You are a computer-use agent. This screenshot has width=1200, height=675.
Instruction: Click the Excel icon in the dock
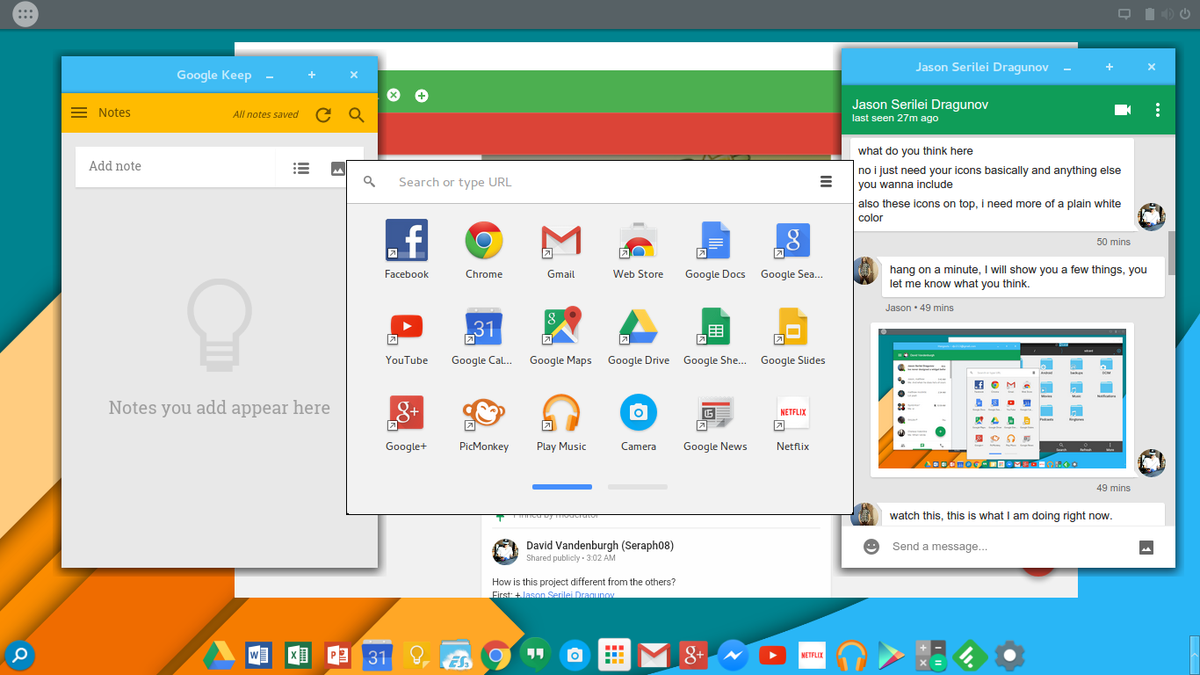(297, 656)
